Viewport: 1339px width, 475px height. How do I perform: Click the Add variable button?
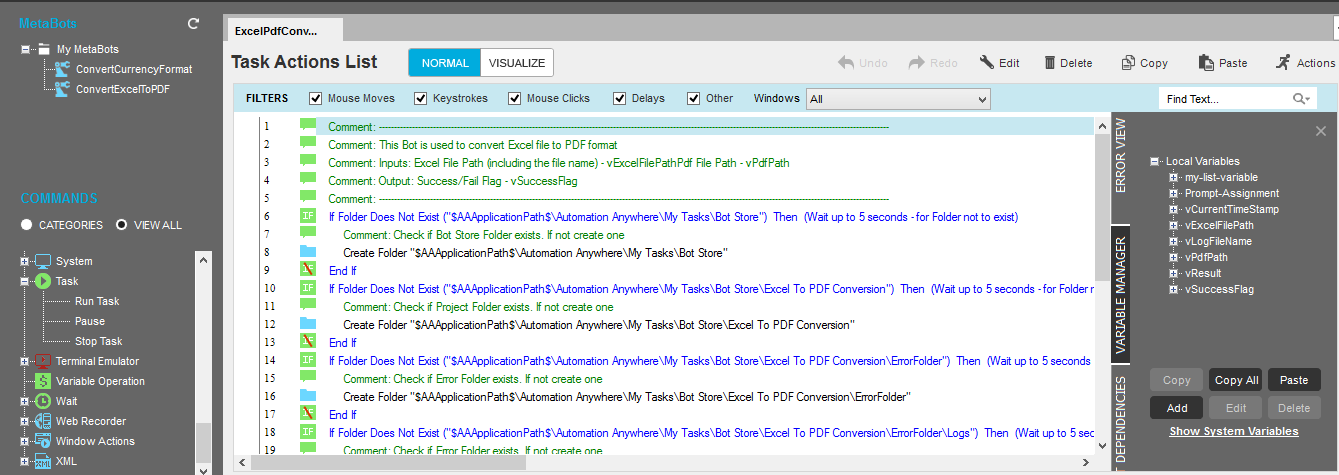pos(1176,407)
